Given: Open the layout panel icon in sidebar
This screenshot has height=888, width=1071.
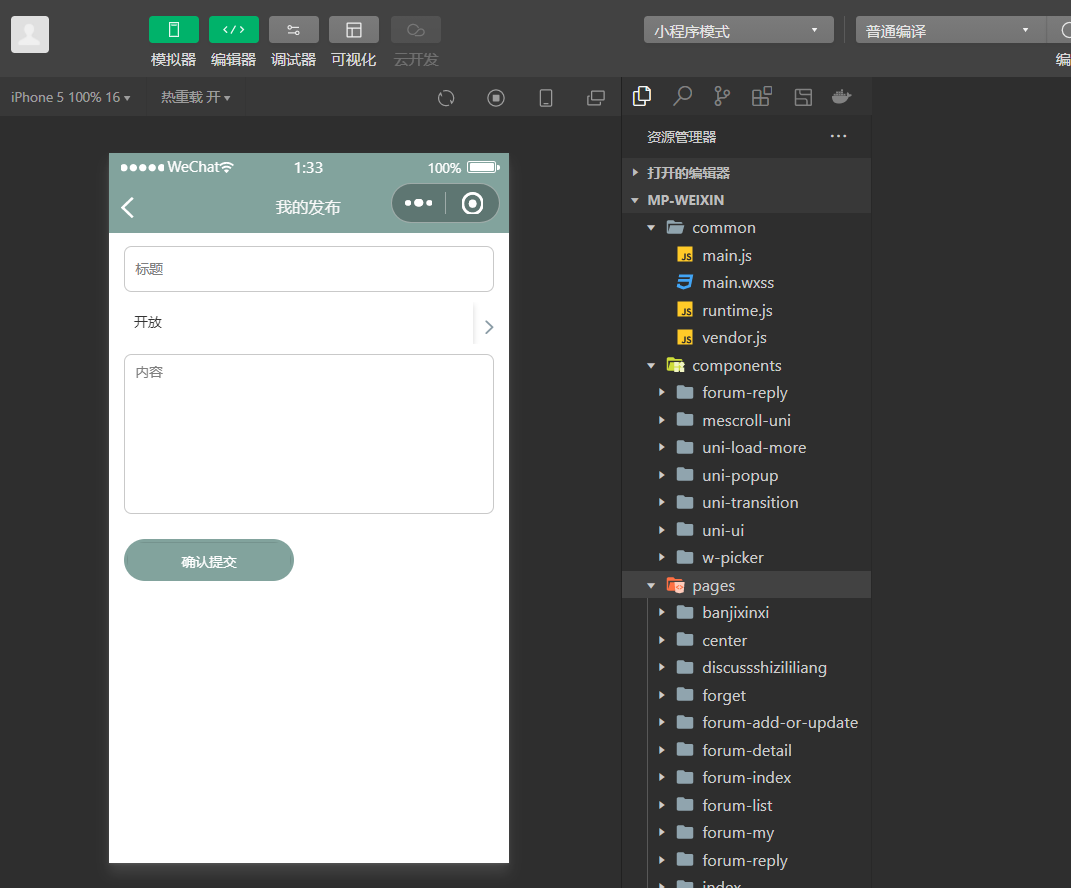Looking at the screenshot, I should pyautogui.click(x=803, y=97).
